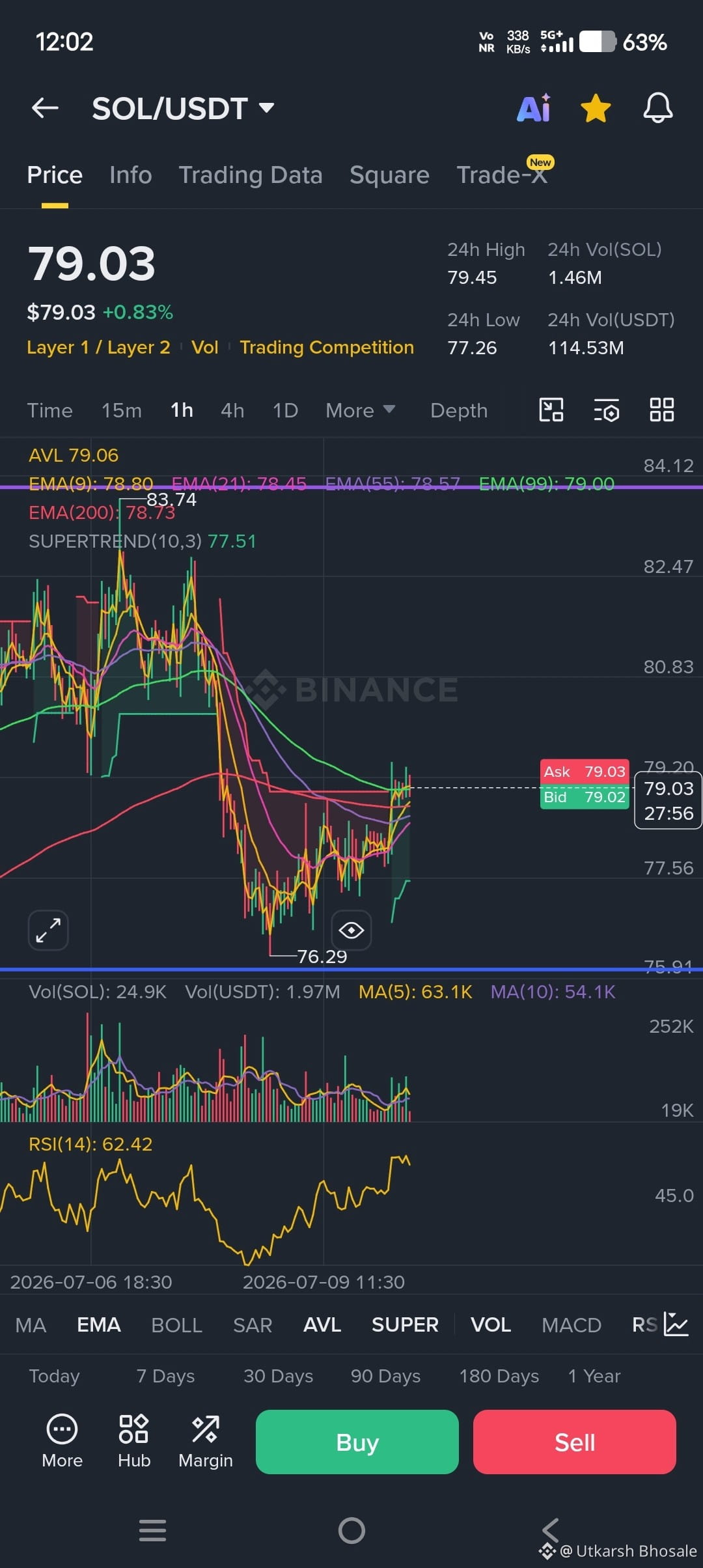Image resolution: width=703 pixels, height=1568 pixels.
Task: Tap the Android home circle button
Action: [x=351, y=1530]
